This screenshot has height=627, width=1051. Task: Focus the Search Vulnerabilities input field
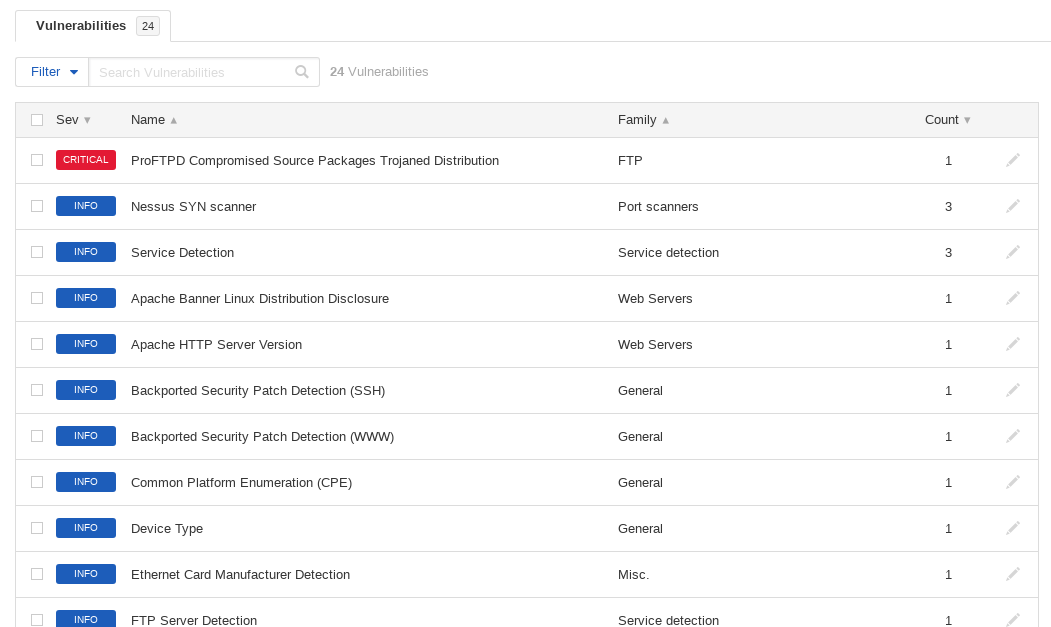tap(193, 72)
